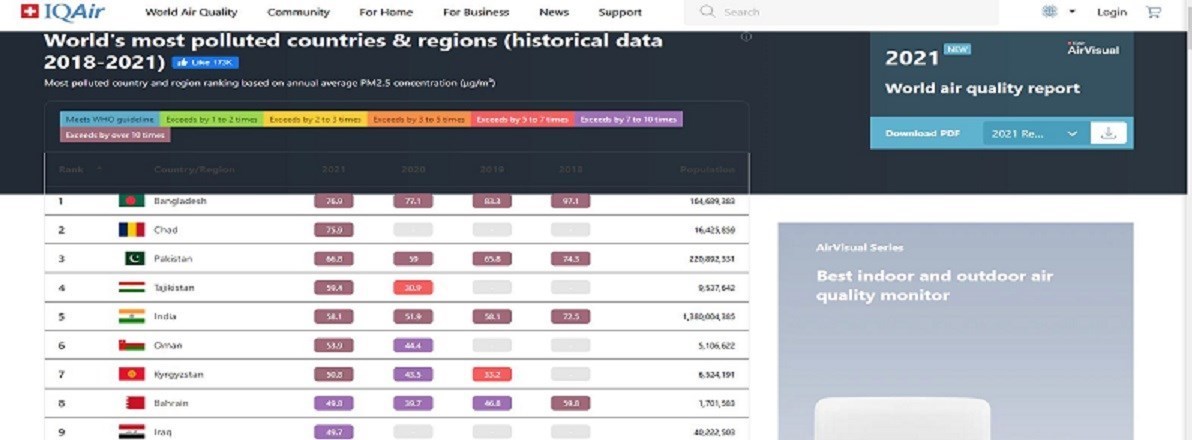Click the info icon beside the page title

746,38
